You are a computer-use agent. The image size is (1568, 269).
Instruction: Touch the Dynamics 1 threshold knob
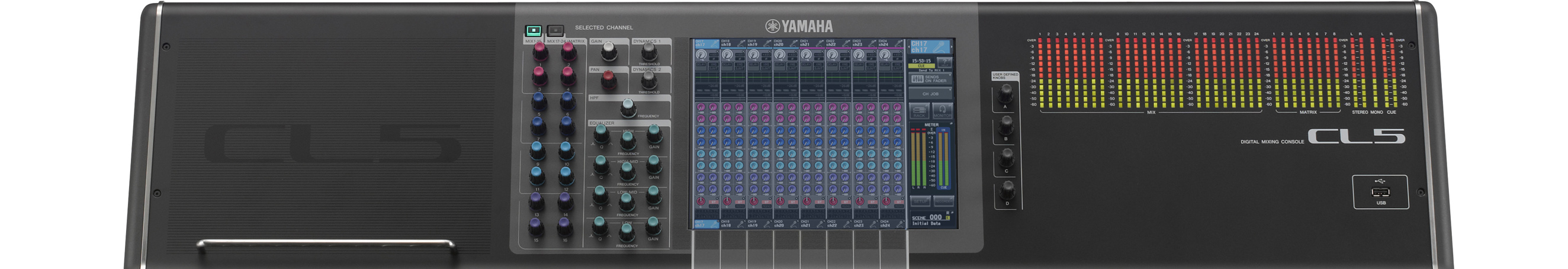click(x=650, y=51)
